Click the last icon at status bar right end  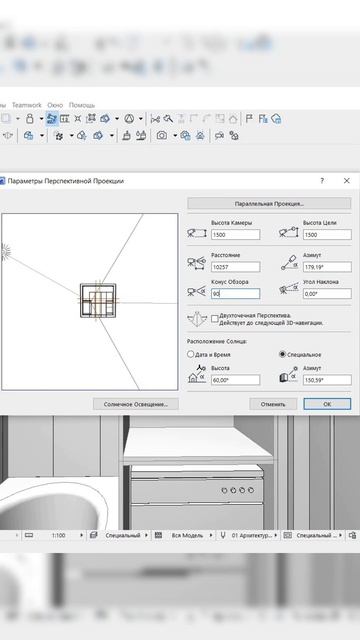[x=352, y=535]
